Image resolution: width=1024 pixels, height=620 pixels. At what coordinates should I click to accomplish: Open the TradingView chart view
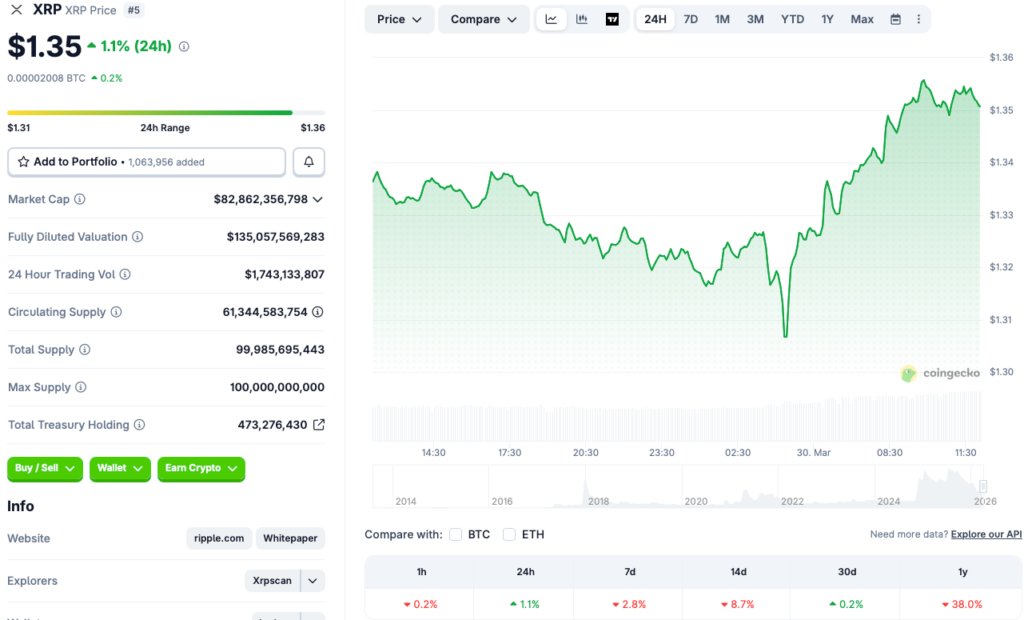(612, 19)
